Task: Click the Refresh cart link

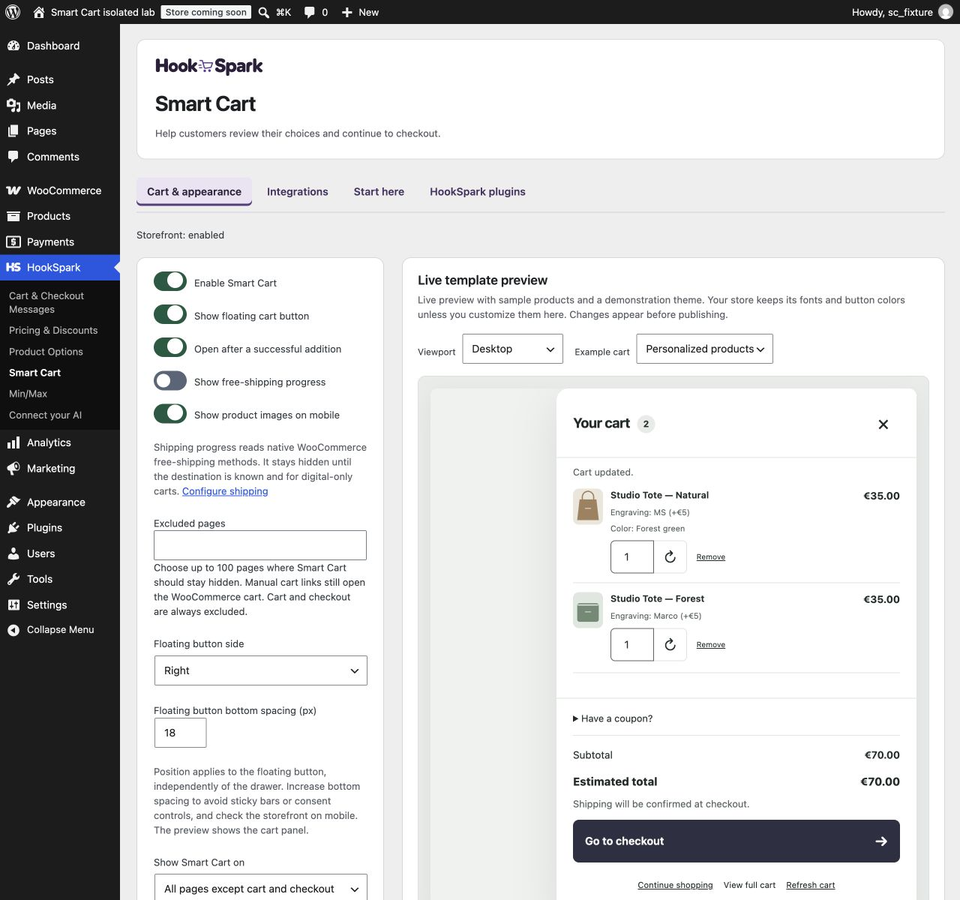Action: 811,885
